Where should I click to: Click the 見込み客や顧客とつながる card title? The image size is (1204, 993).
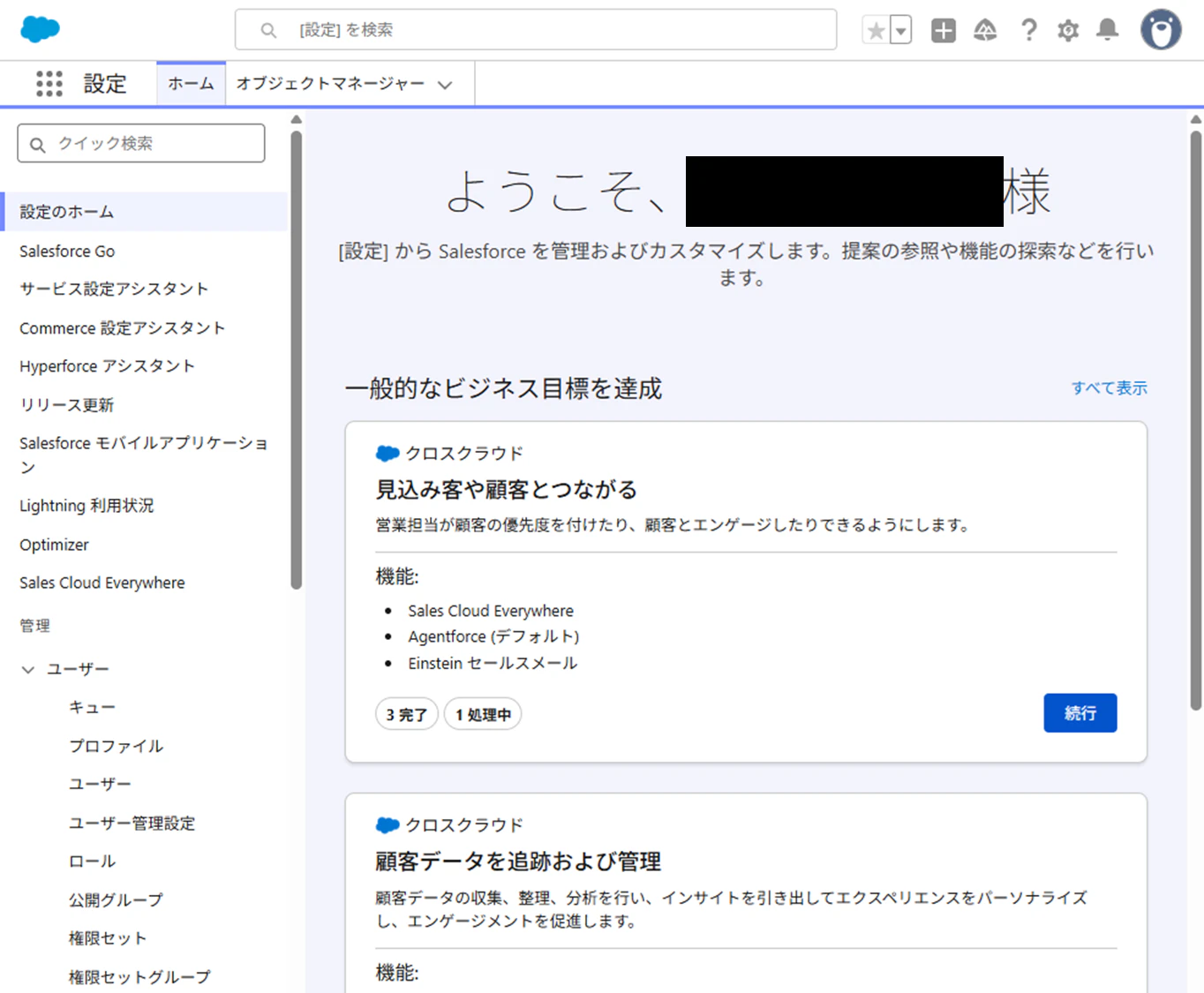pyautogui.click(x=507, y=490)
